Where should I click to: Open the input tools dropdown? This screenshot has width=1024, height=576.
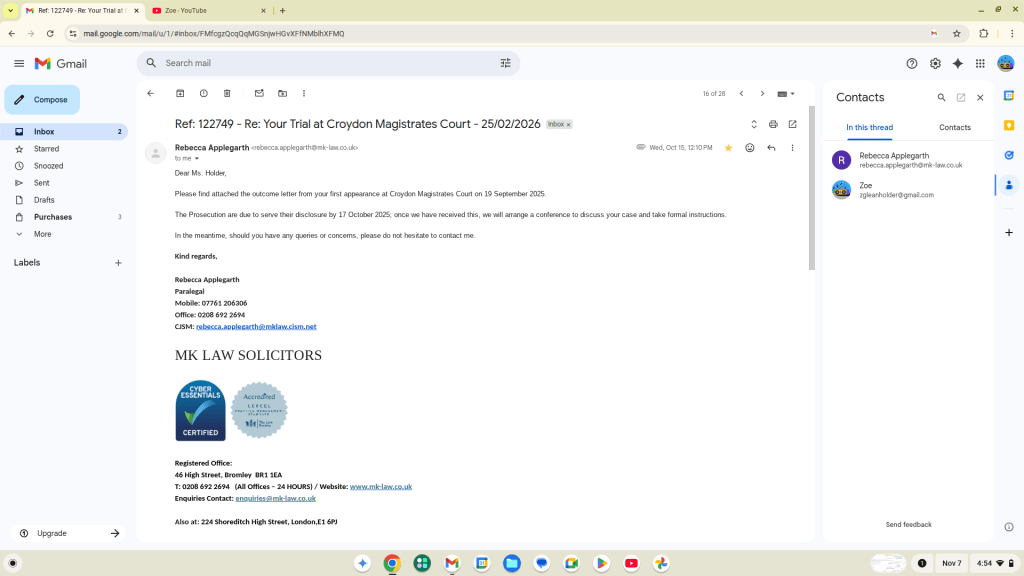click(x=786, y=93)
